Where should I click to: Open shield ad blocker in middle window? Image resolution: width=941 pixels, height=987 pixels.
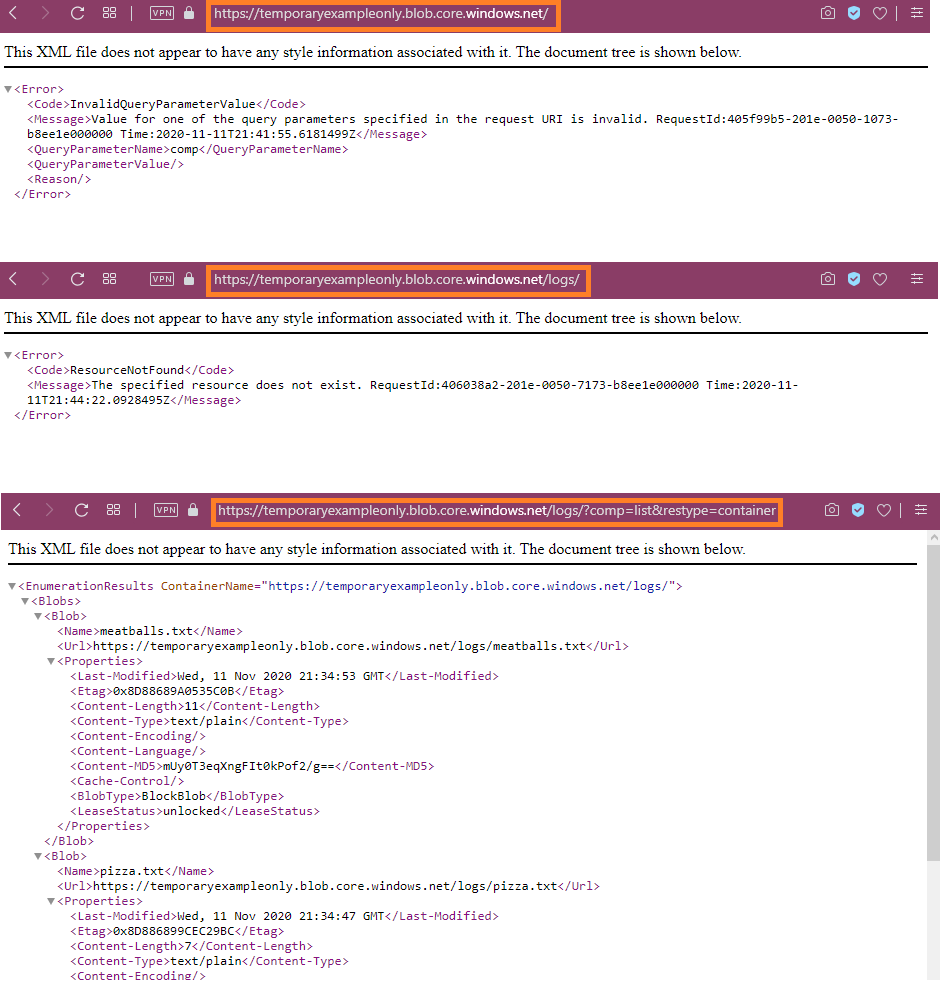tap(854, 279)
